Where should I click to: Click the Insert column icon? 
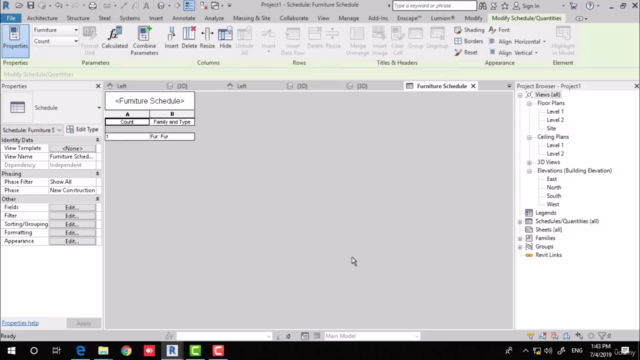coord(171,38)
